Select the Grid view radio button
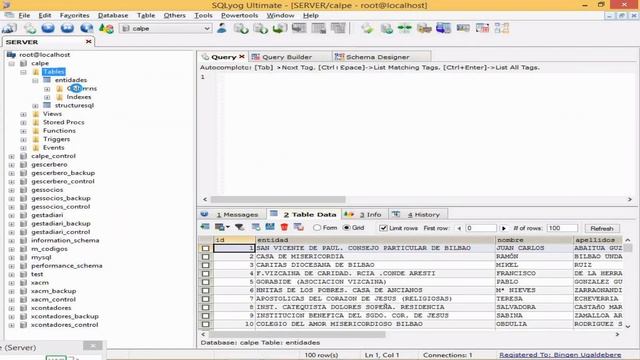Viewport: 640px width, 360px height. tap(347, 228)
